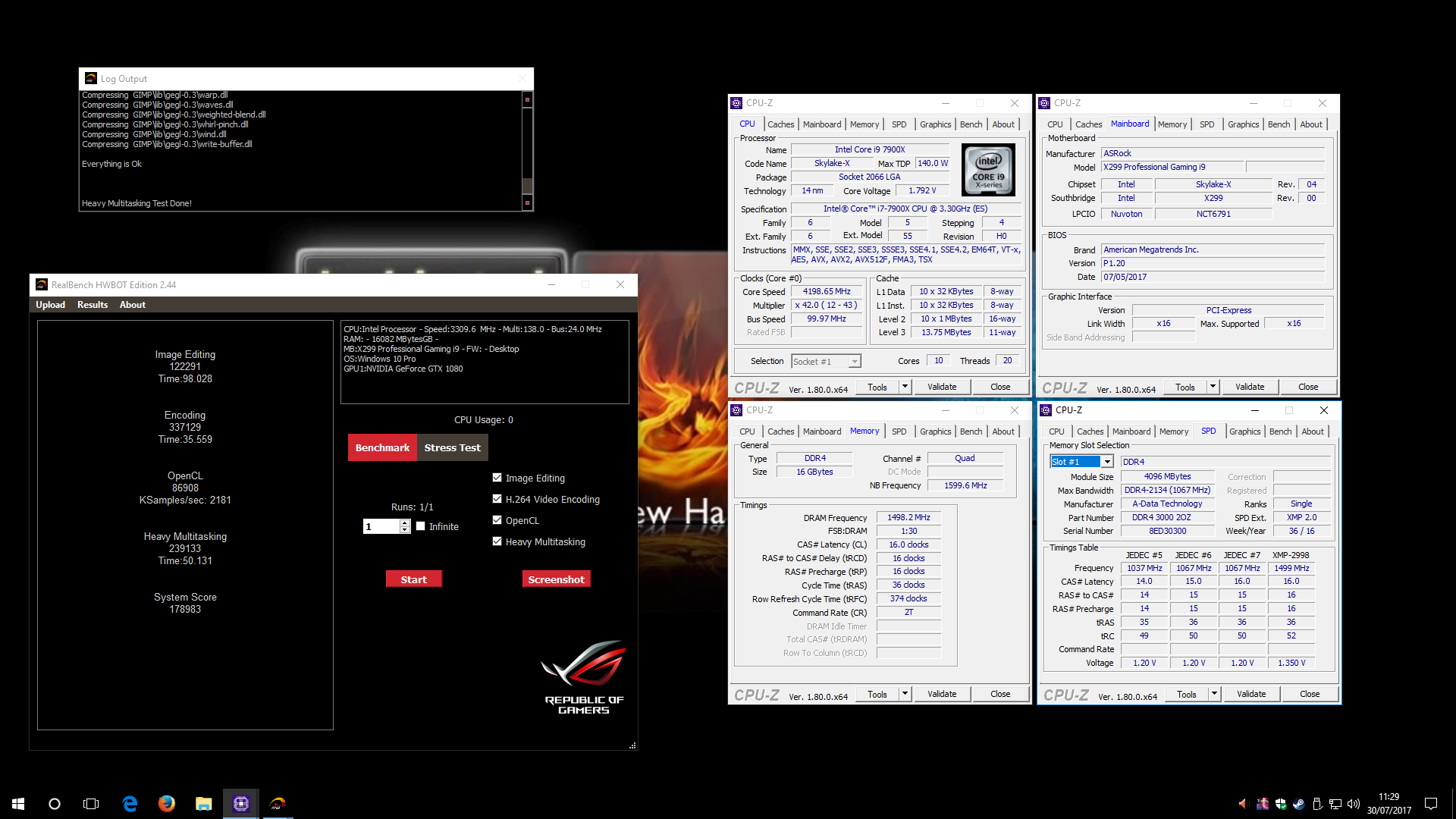Viewport: 1456px width, 819px height.
Task: Open the RealBench About menu
Action: [133, 305]
